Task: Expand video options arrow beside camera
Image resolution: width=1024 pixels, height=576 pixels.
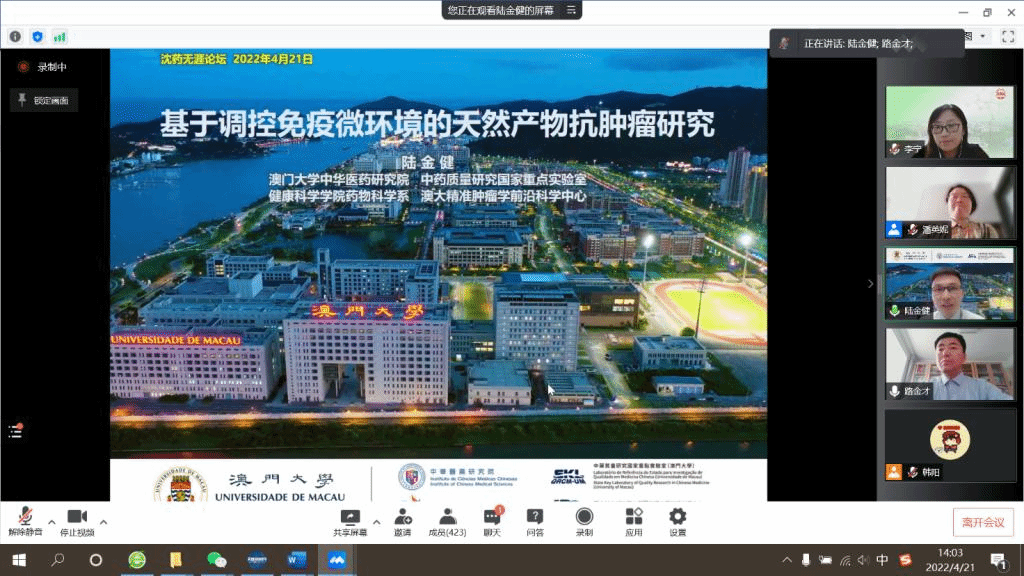Action: pyautogui.click(x=103, y=522)
